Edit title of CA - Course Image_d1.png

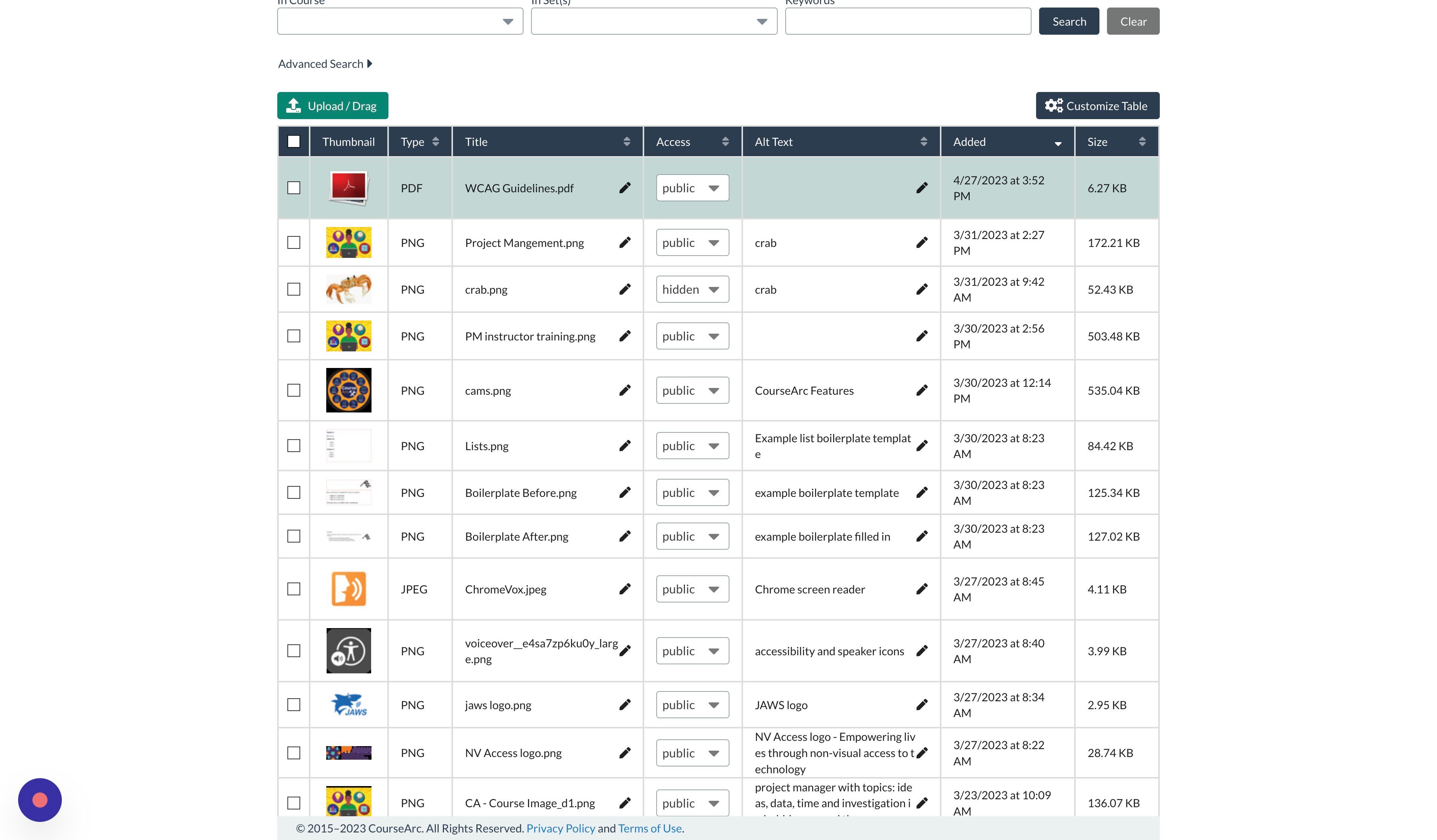coord(625,802)
